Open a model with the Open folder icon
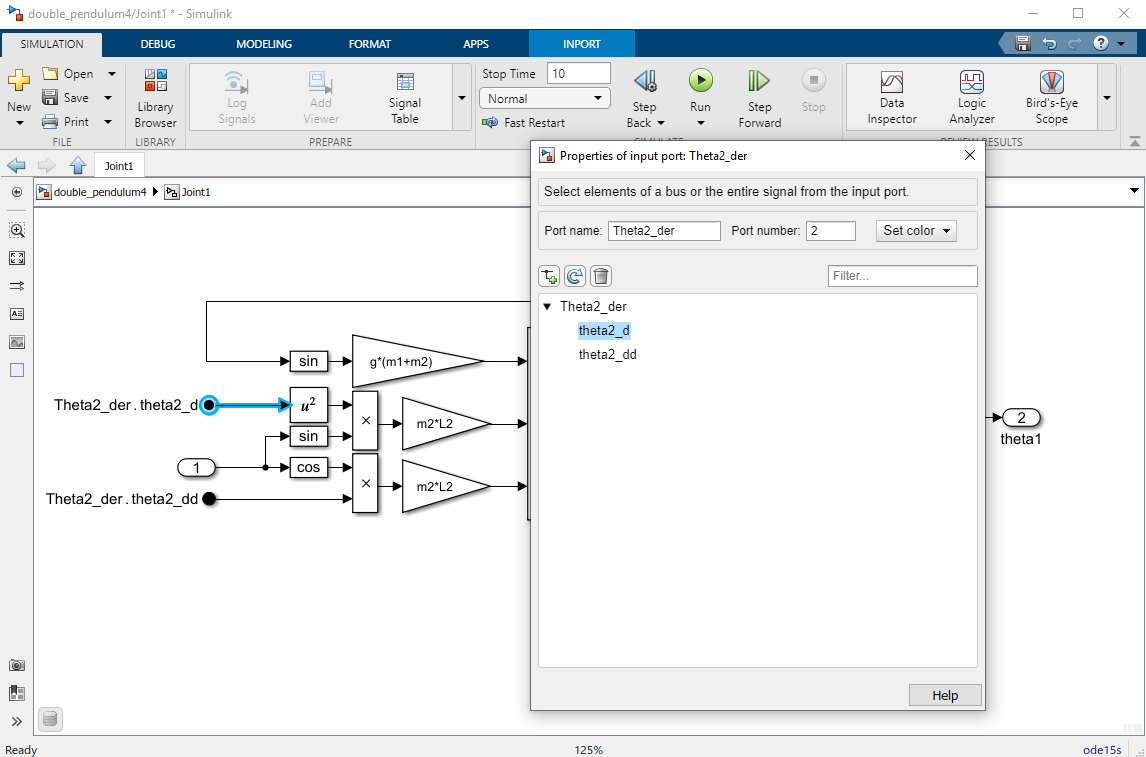 (50, 74)
